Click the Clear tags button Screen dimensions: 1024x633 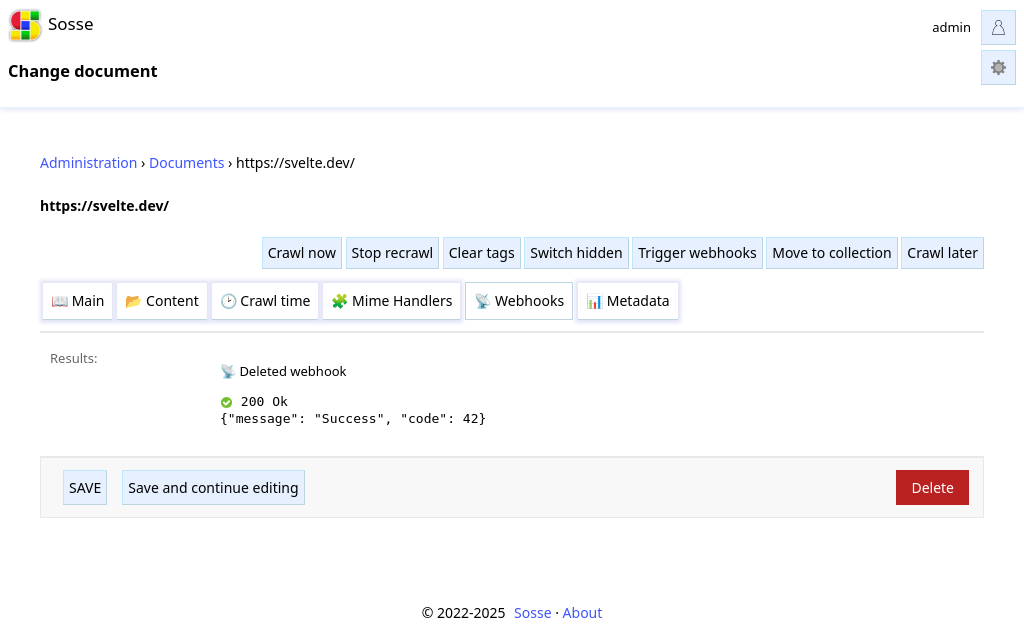(x=481, y=253)
